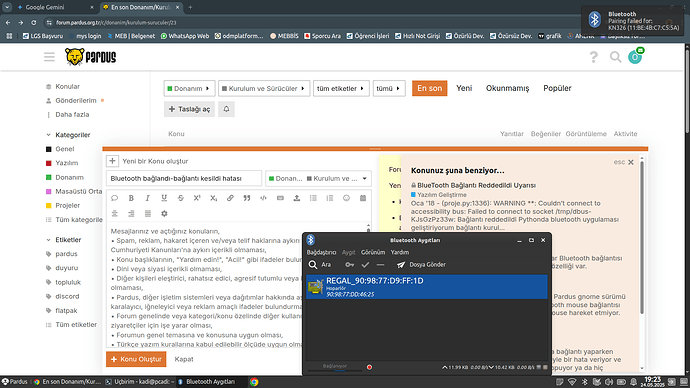The height and width of the screenshot is (388, 690).
Task: Open Yardım menu in Bluetooth window
Action: pyautogui.click(x=400, y=253)
